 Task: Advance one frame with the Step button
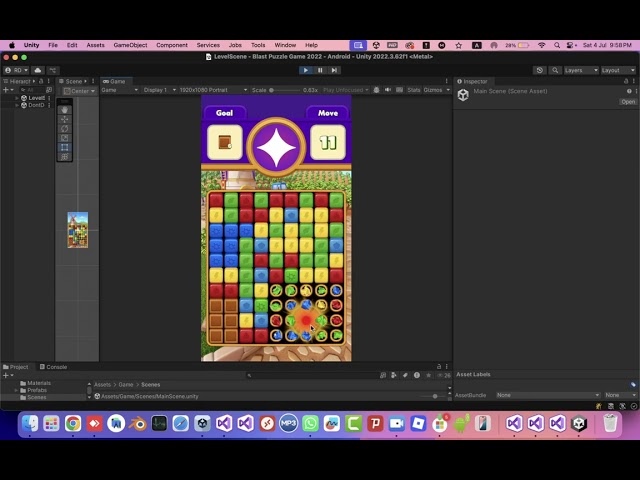[334, 70]
